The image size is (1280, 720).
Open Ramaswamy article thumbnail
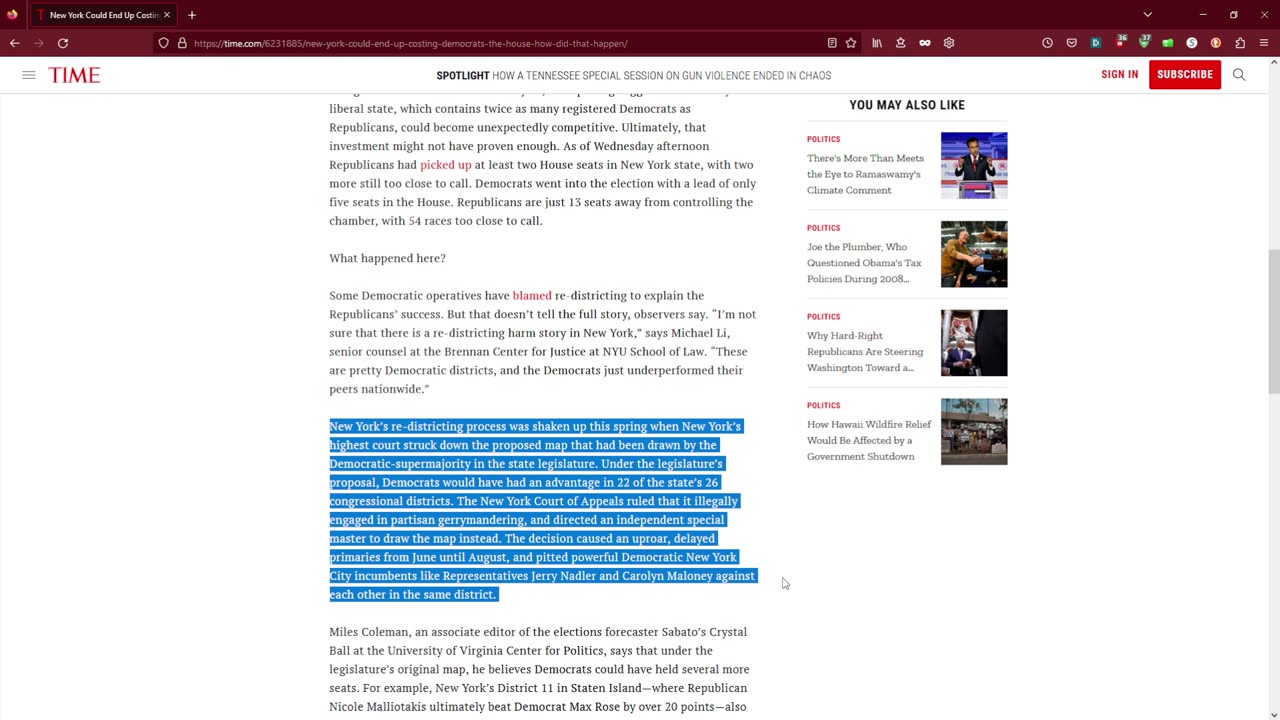coord(974,165)
